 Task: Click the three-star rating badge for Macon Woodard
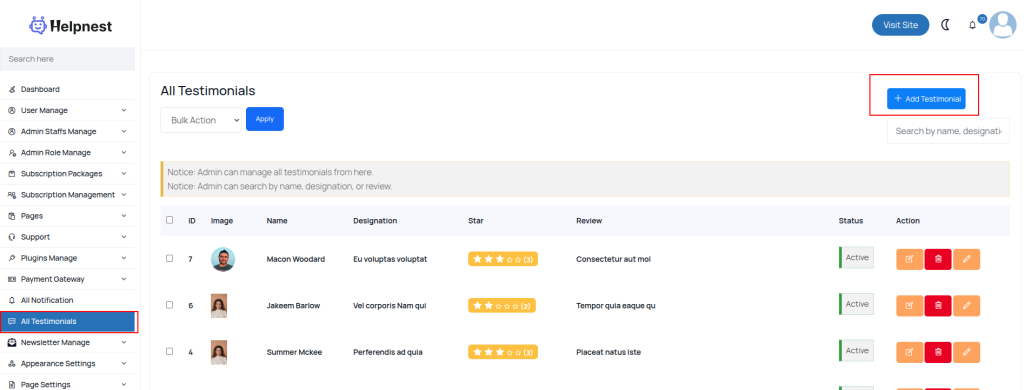[503, 259]
